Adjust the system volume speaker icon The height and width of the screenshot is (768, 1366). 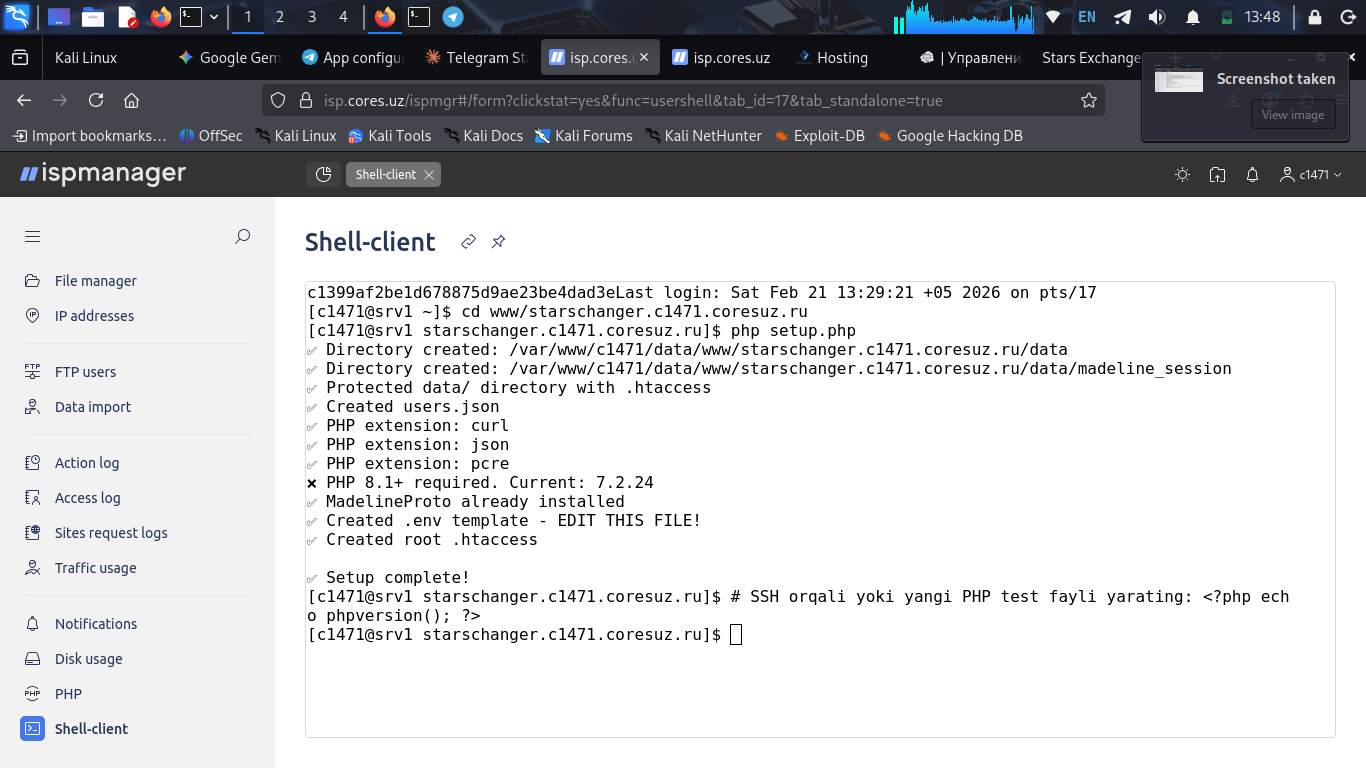(x=1157, y=17)
